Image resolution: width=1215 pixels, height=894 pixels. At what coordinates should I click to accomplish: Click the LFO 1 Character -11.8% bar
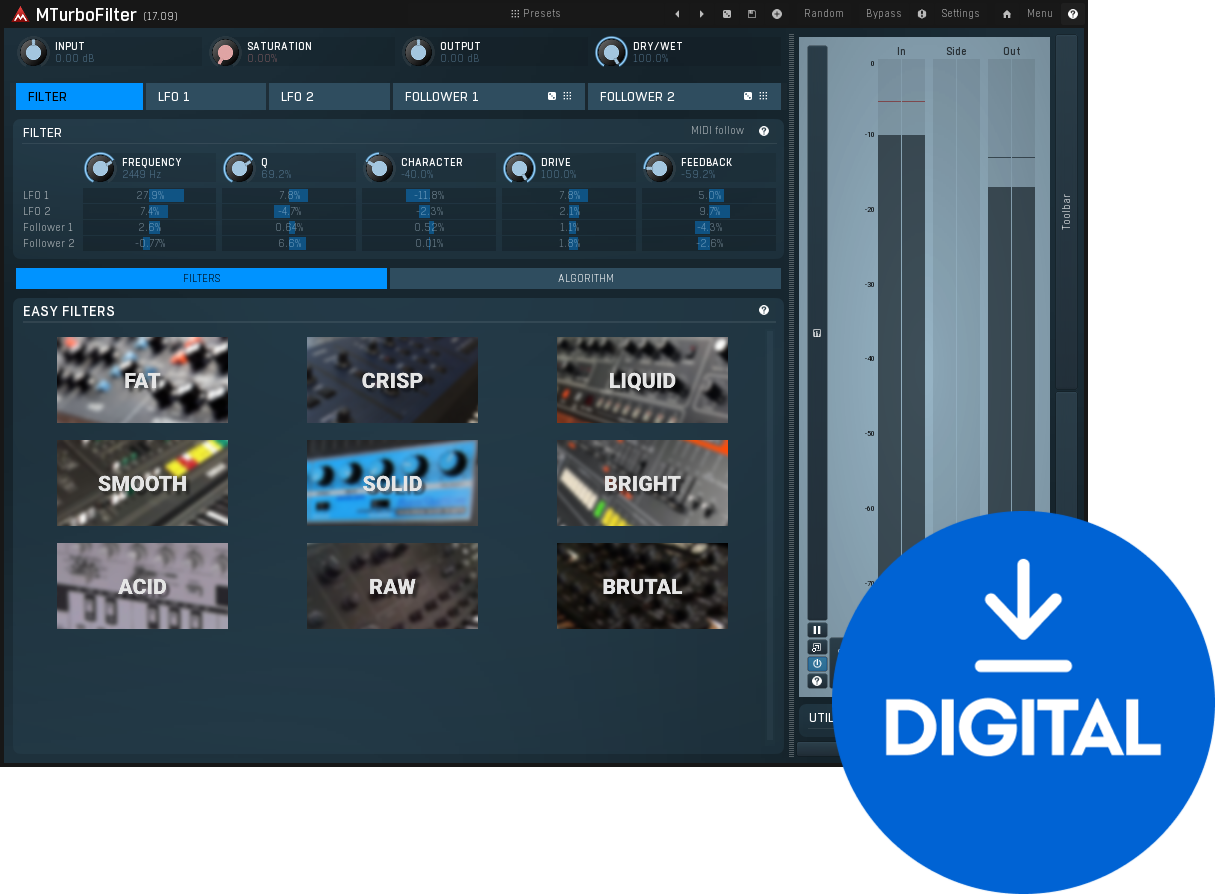429,196
